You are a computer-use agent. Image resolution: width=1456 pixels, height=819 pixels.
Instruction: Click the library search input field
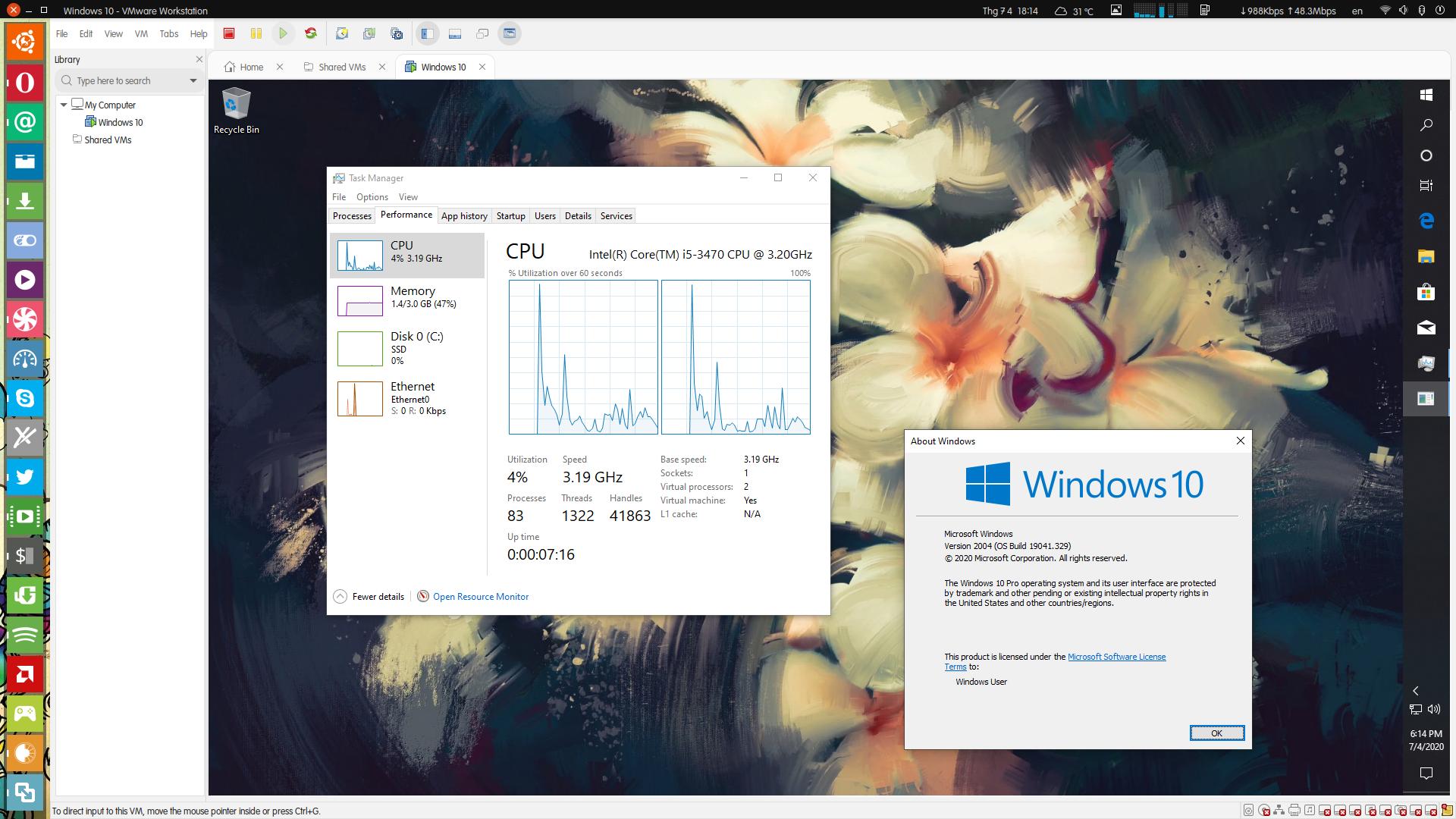pos(129,80)
